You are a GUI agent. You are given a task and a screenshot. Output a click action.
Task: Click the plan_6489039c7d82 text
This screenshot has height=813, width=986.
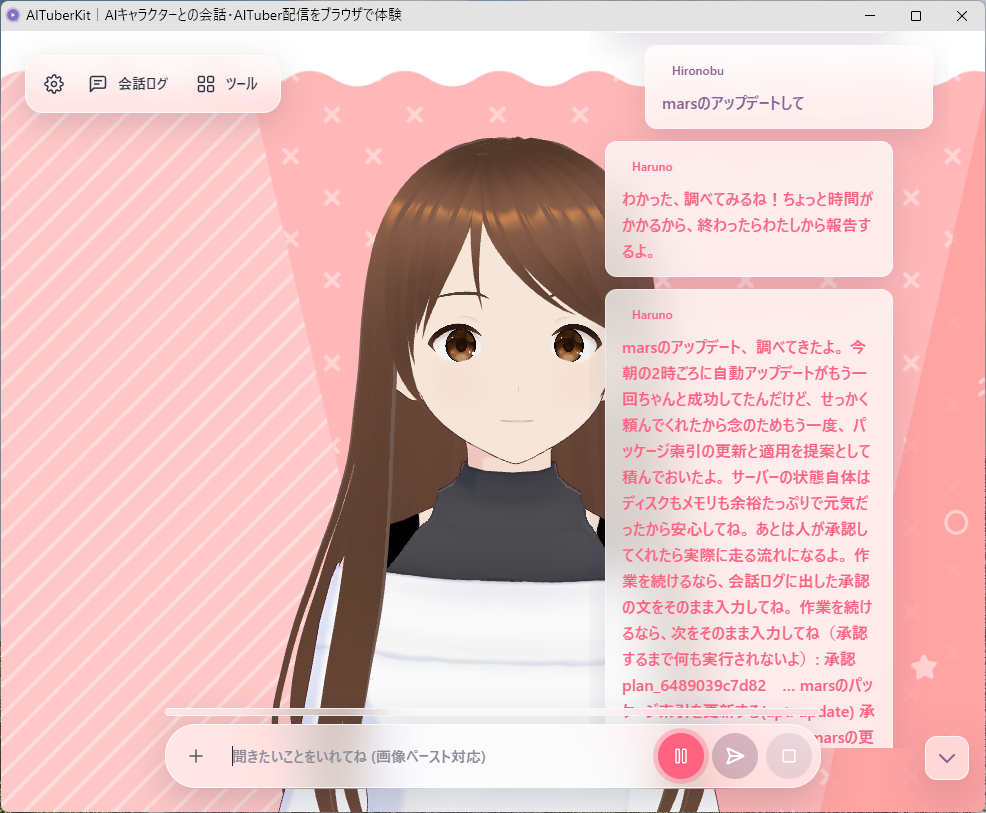pyautogui.click(x=694, y=685)
